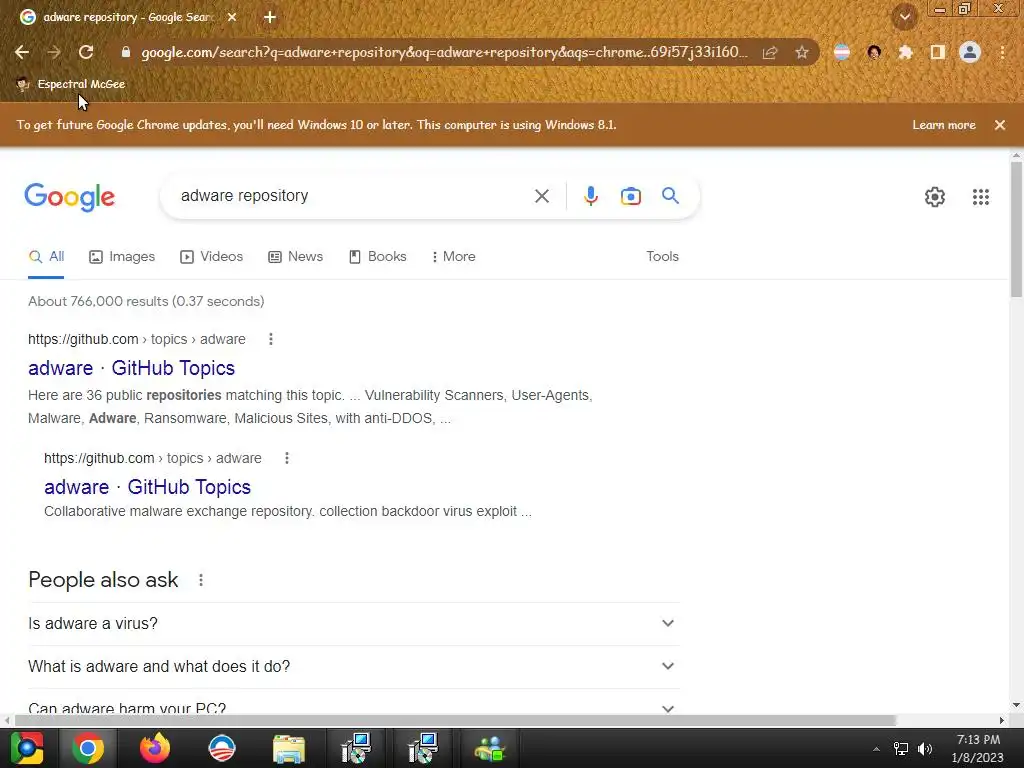Click the striped flag extension icon
Screen dimensions: 1024x768
tap(842, 52)
